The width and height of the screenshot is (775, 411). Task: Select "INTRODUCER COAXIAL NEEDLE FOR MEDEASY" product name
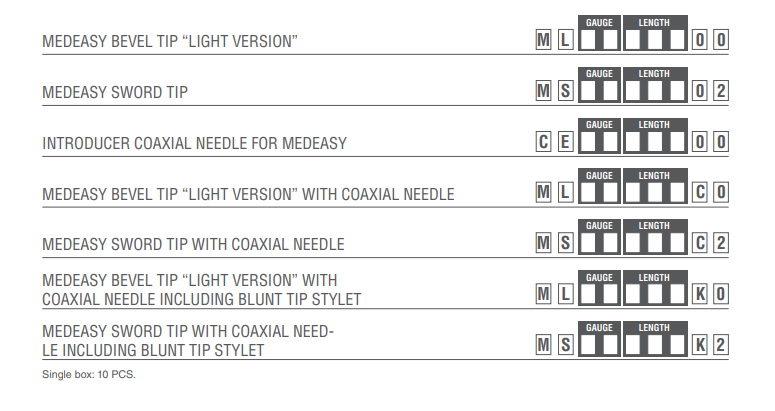[x=194, y=143]
